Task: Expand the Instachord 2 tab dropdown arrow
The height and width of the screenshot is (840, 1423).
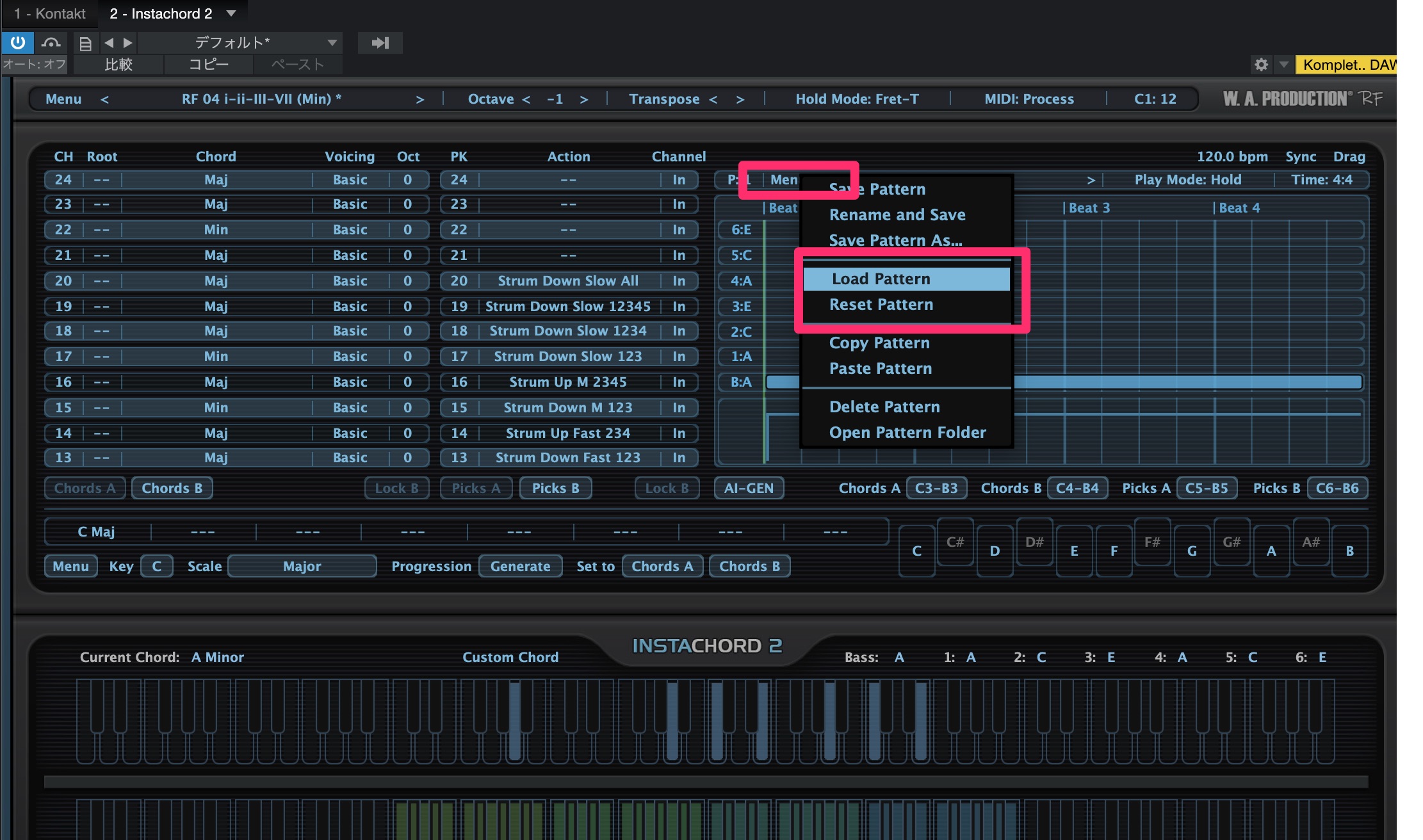Action: tap(231, 13)
